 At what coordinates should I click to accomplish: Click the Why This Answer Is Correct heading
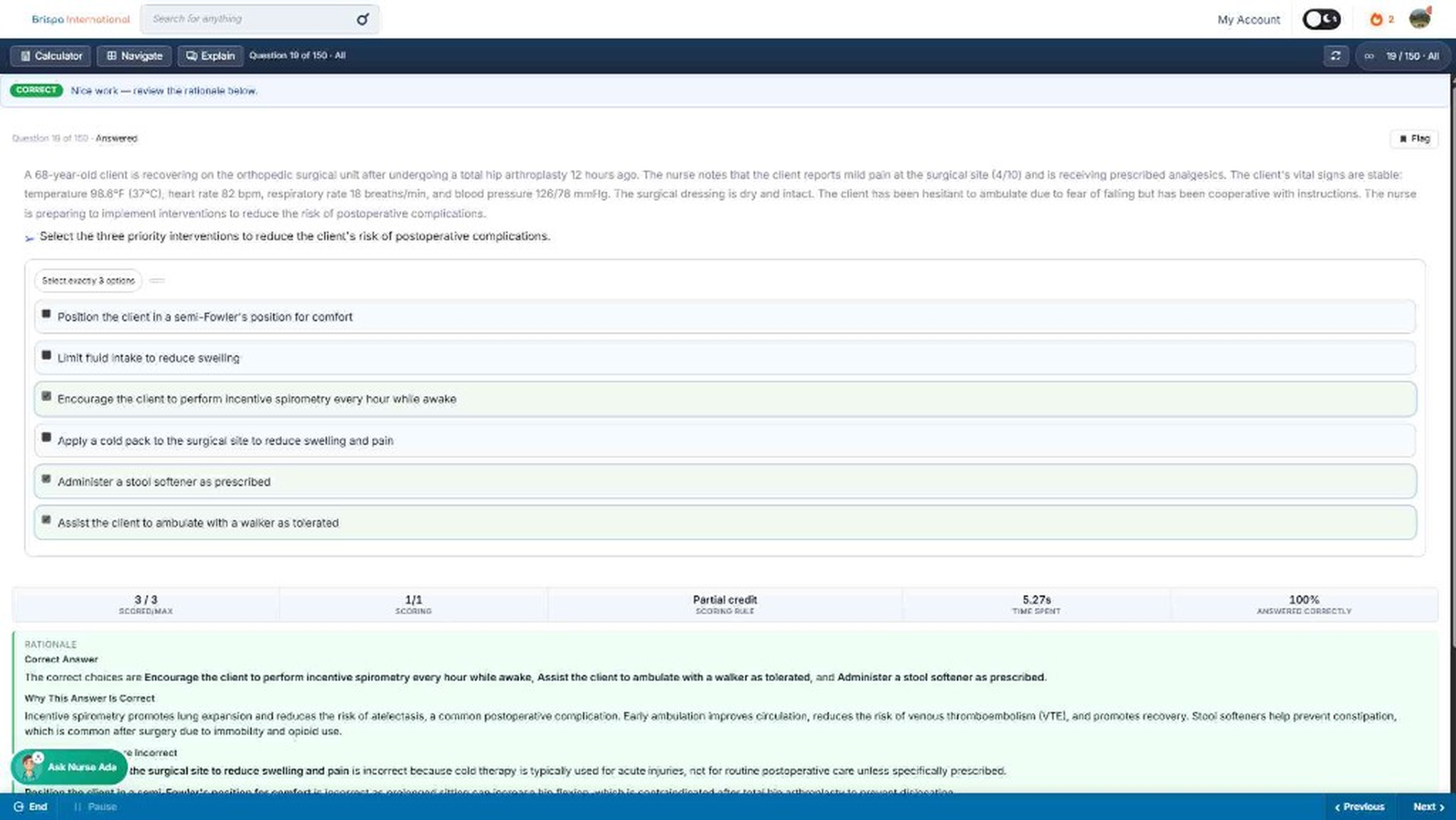click(90, 698)
